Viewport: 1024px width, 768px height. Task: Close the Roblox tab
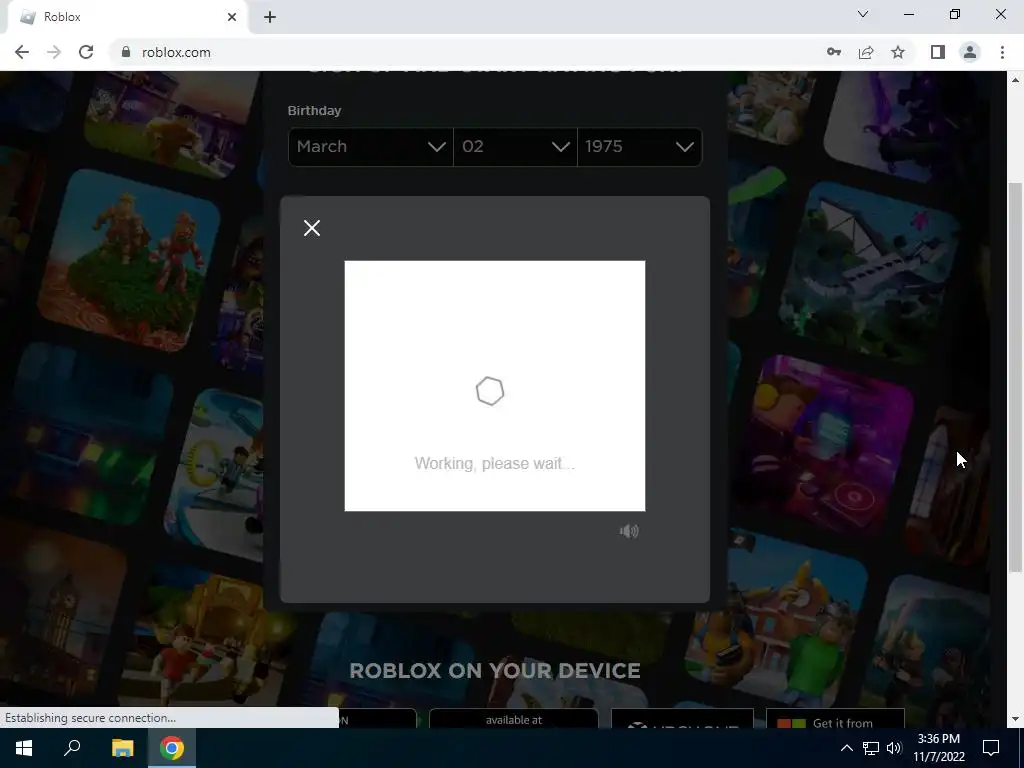click(232, 17)
